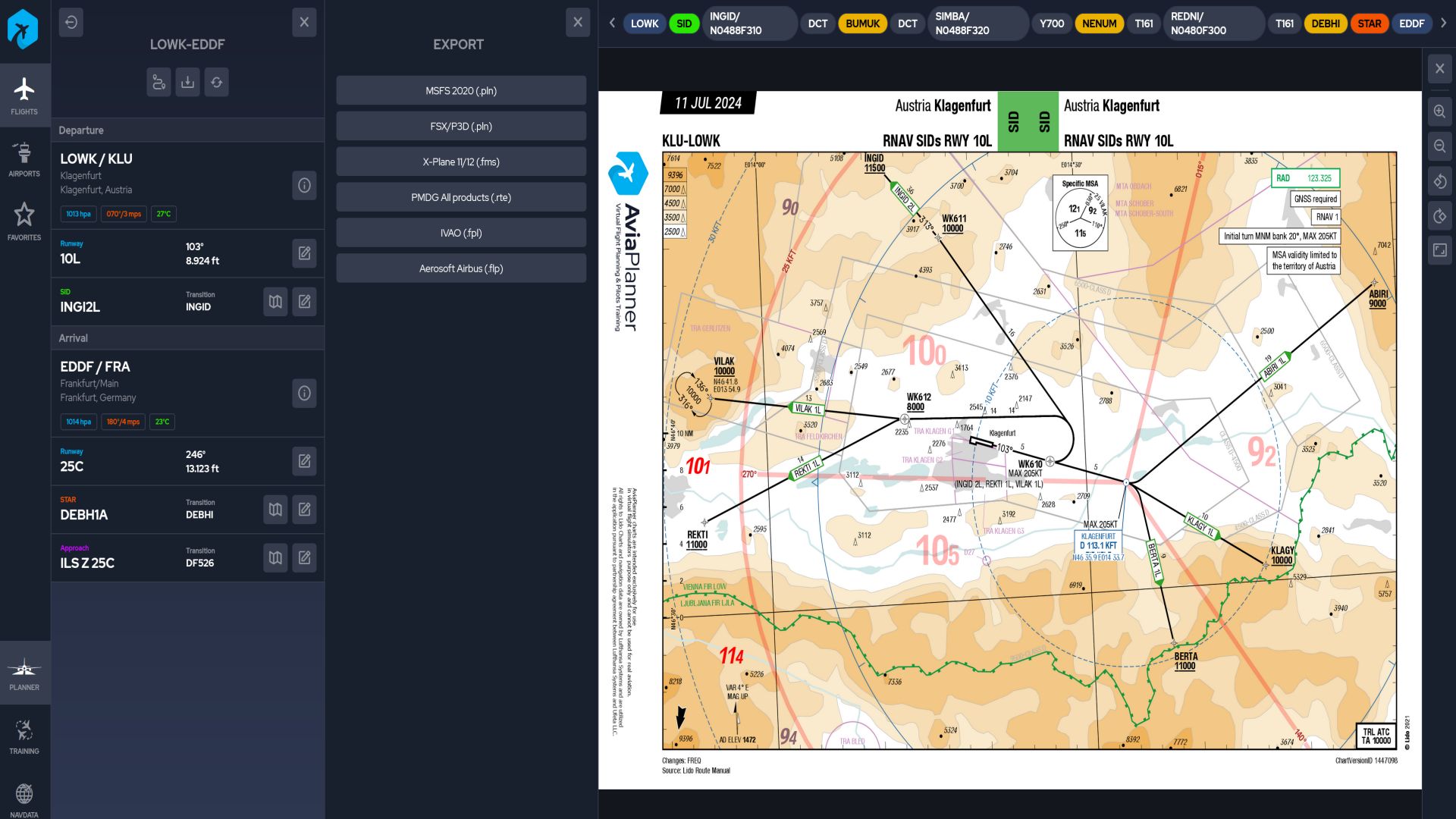Click arrival wind 180°/4 mps tag
This screenshot has height=819, width=1456.
123,422
